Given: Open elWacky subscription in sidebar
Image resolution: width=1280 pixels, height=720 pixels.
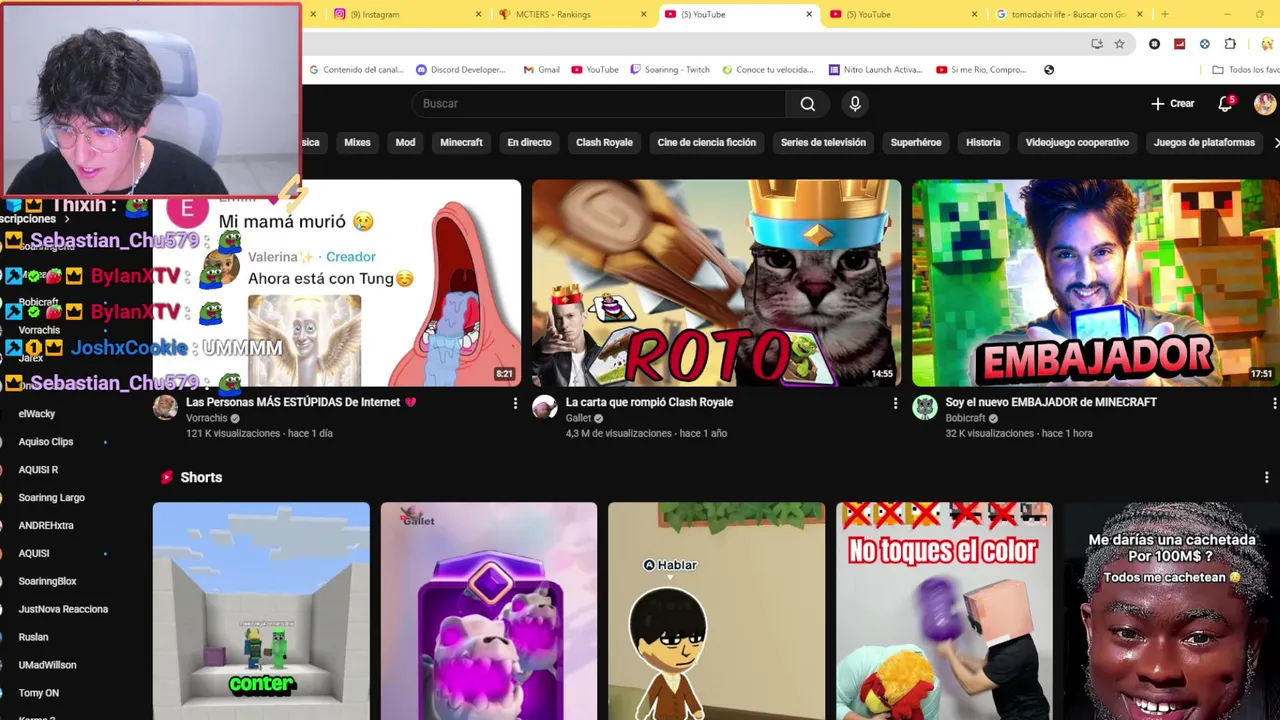Looking at the screenshot, I should point(37,414).
